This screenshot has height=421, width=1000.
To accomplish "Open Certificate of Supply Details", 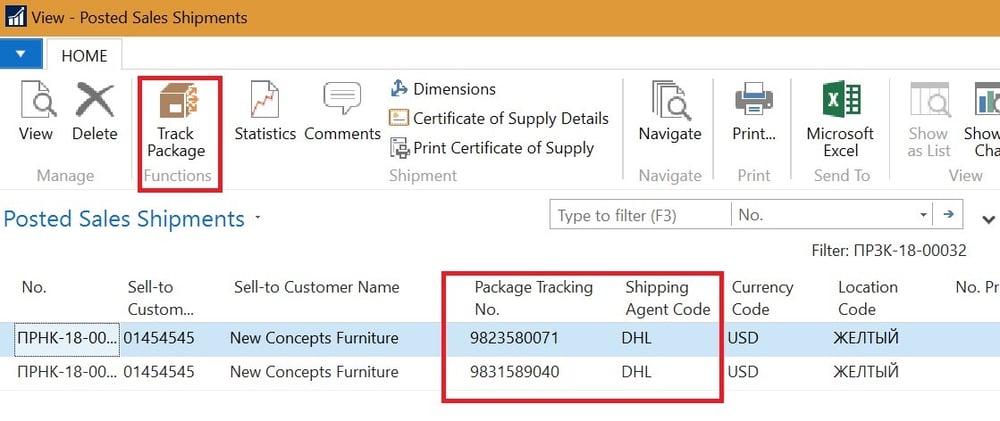I will (499, 118).
